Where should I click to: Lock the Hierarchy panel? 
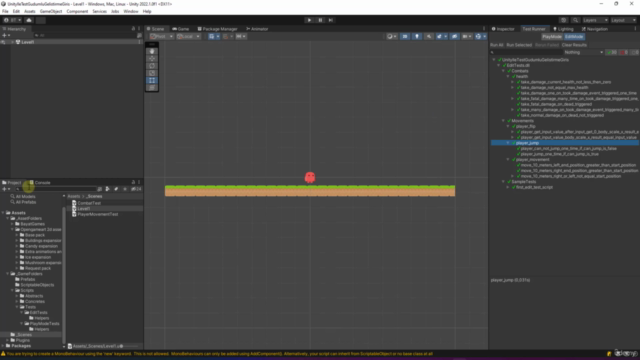(x=133, y=29)
